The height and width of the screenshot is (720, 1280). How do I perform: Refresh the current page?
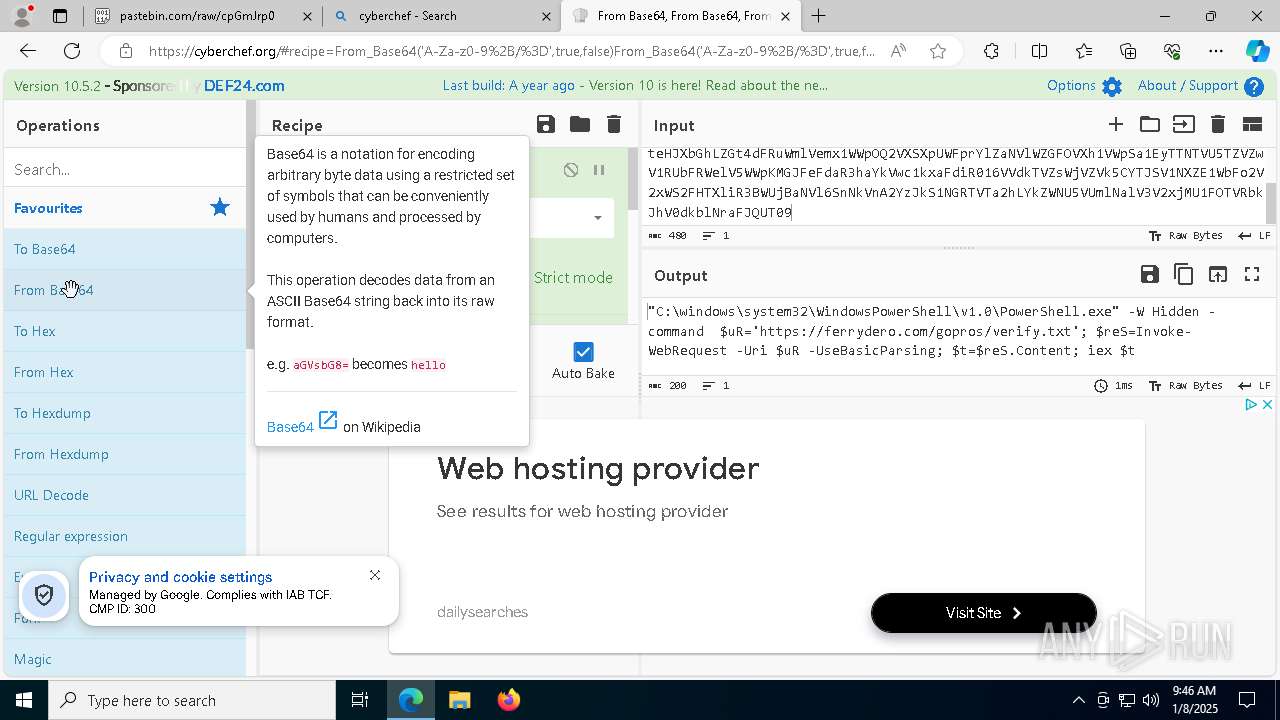(72, 51)
